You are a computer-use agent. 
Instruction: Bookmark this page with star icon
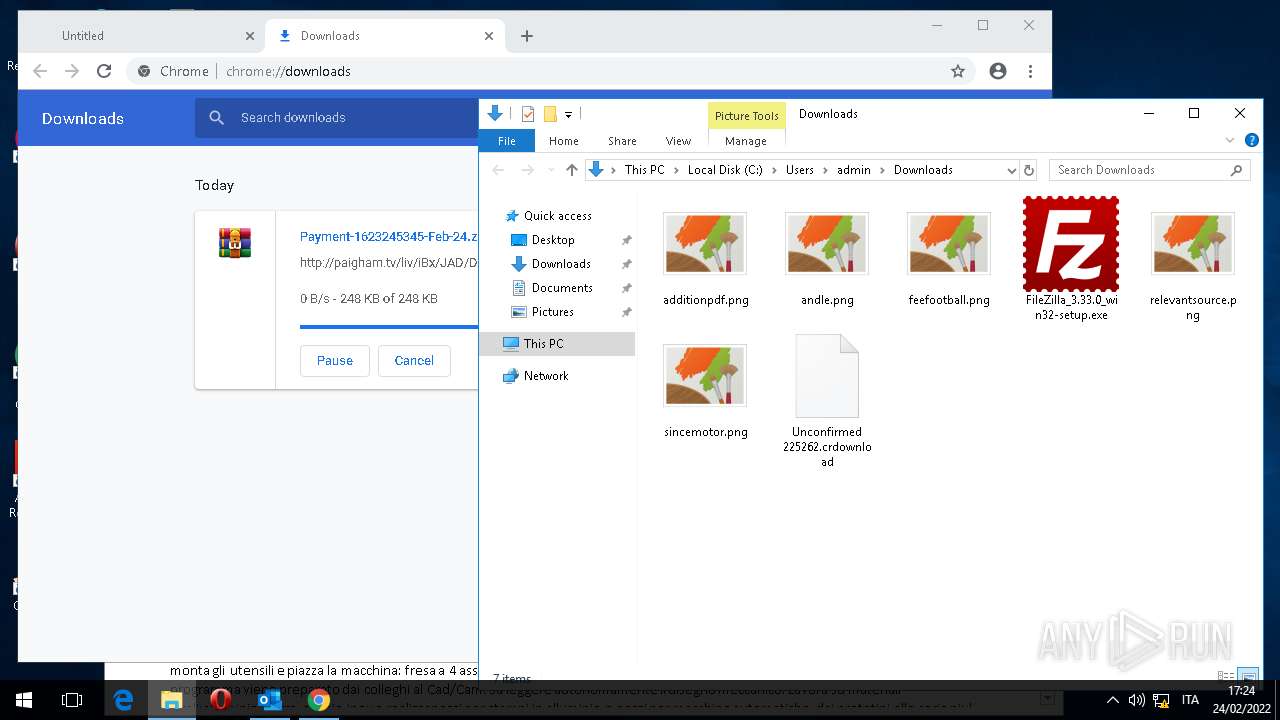point(957,71)
